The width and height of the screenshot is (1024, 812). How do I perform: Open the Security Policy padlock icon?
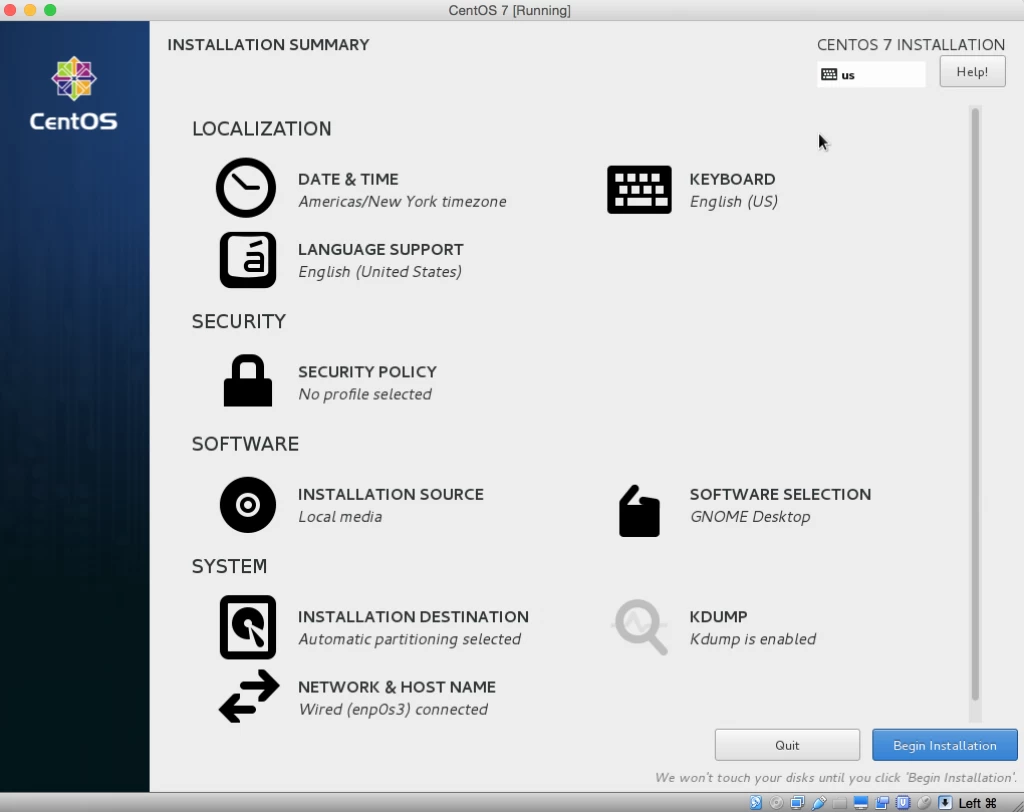(248, 381)
